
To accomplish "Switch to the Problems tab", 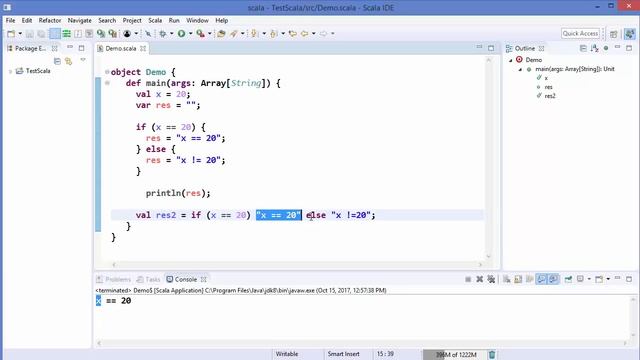I will [x=113, y=280].
